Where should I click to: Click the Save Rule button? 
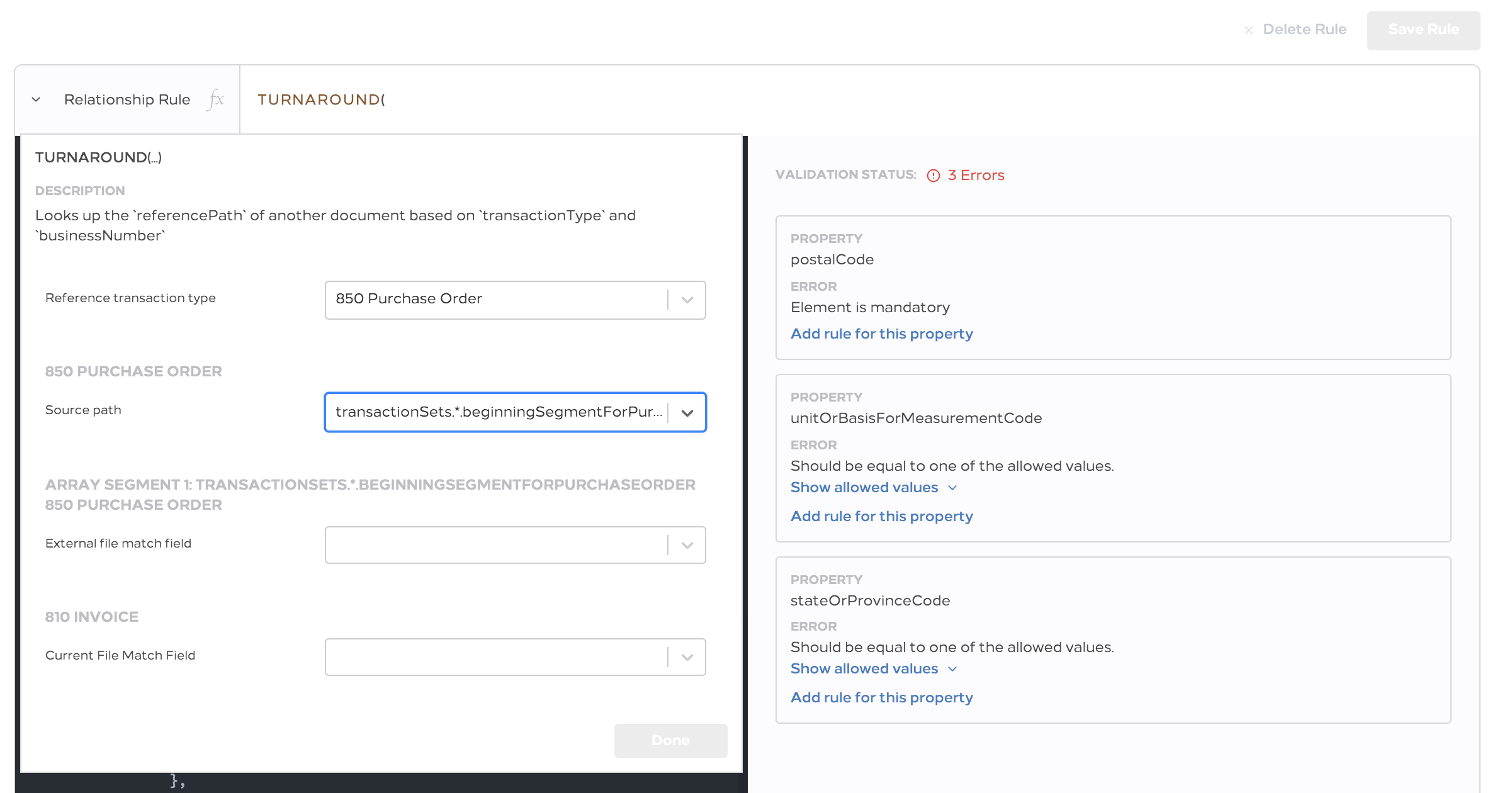tap(1423, 30)
